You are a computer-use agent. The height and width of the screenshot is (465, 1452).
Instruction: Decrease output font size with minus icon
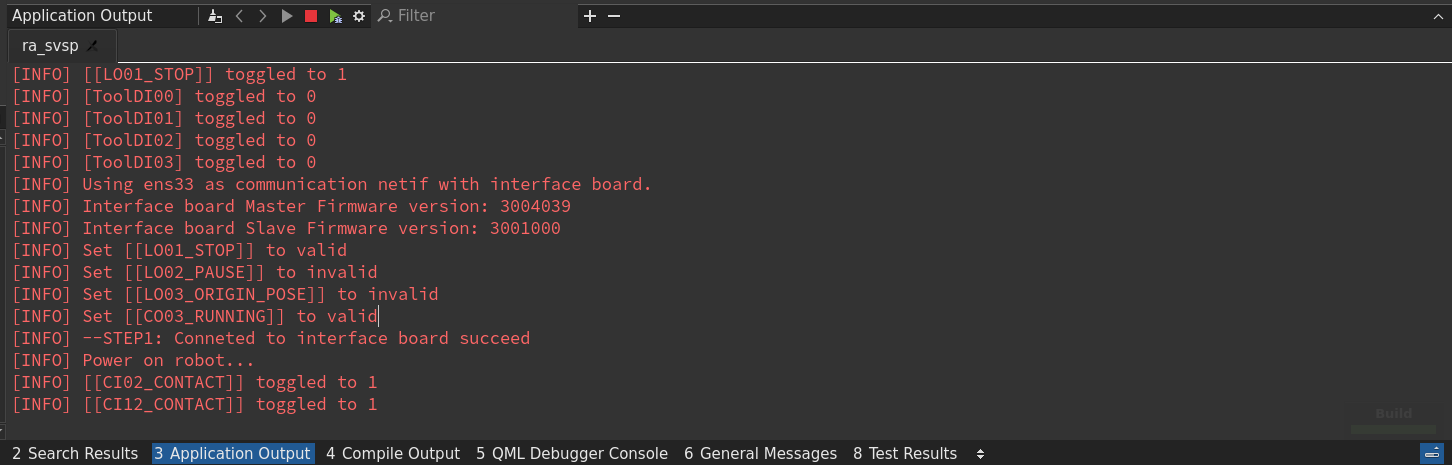pos(614,16)
